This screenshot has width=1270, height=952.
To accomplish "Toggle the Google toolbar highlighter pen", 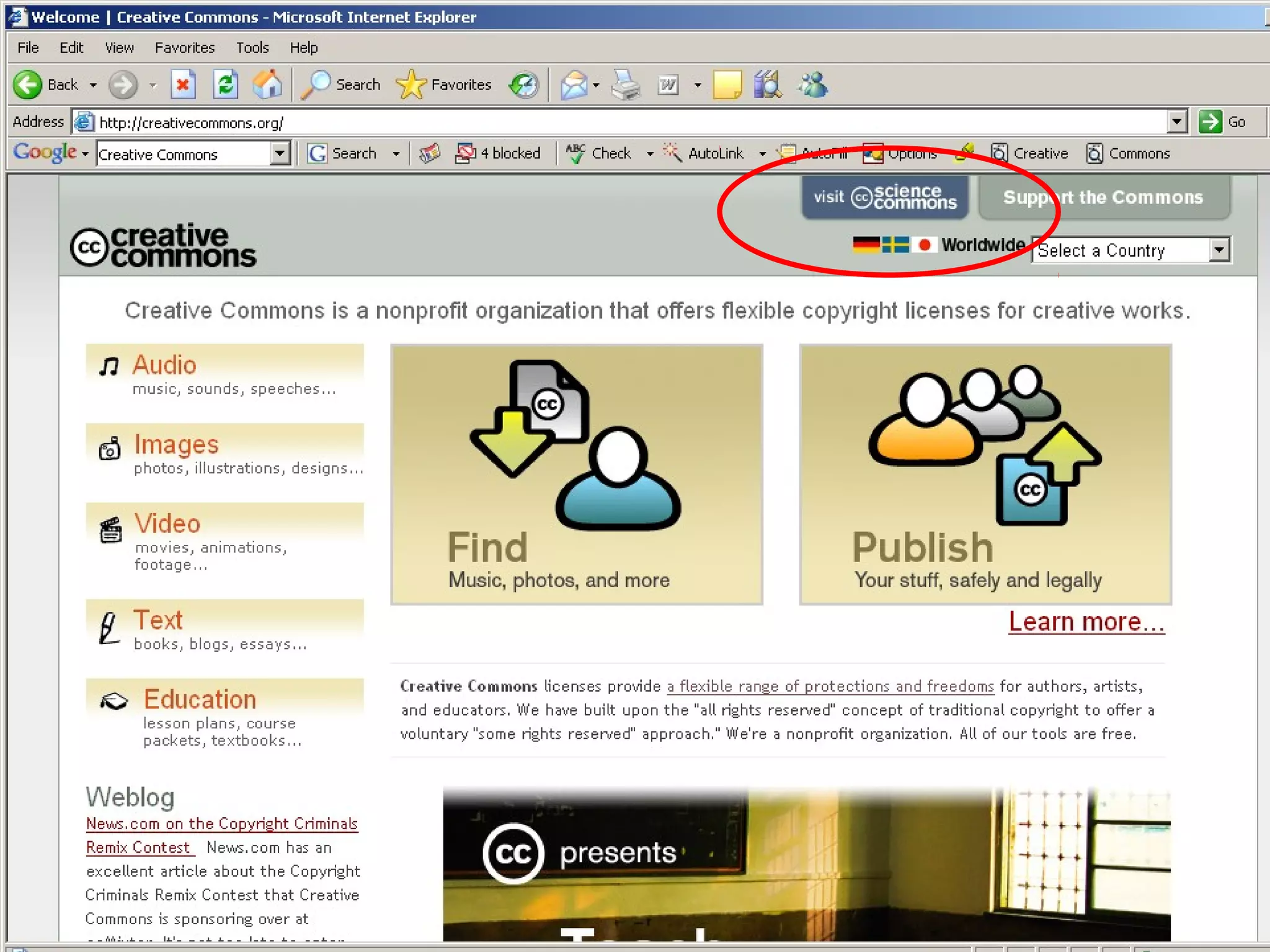I will click(964, 153).
